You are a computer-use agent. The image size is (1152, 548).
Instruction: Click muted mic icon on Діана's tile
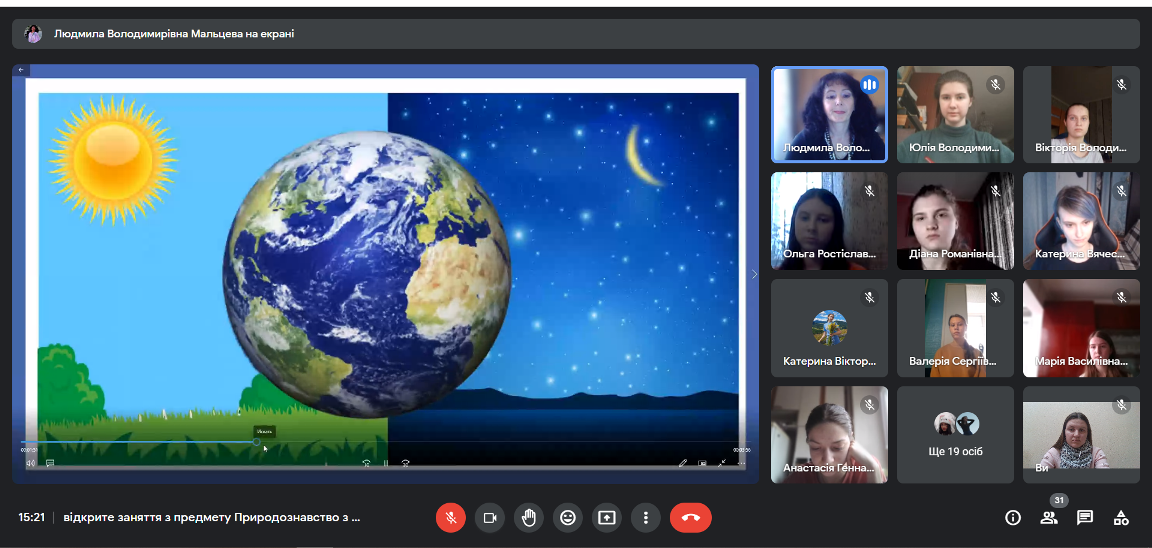pos(996,191)
